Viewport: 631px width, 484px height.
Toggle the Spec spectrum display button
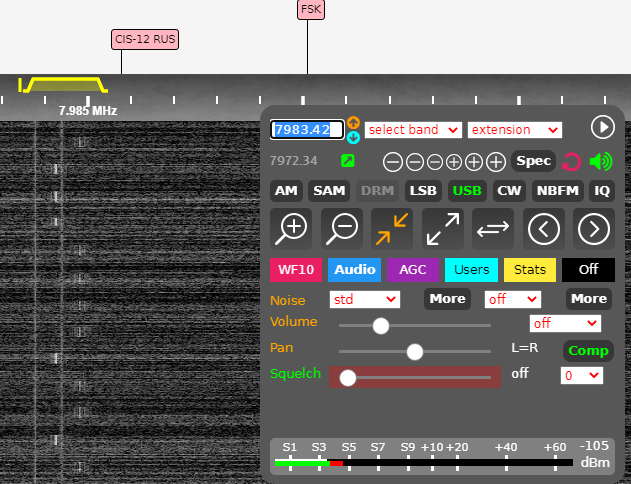point(534,161)
